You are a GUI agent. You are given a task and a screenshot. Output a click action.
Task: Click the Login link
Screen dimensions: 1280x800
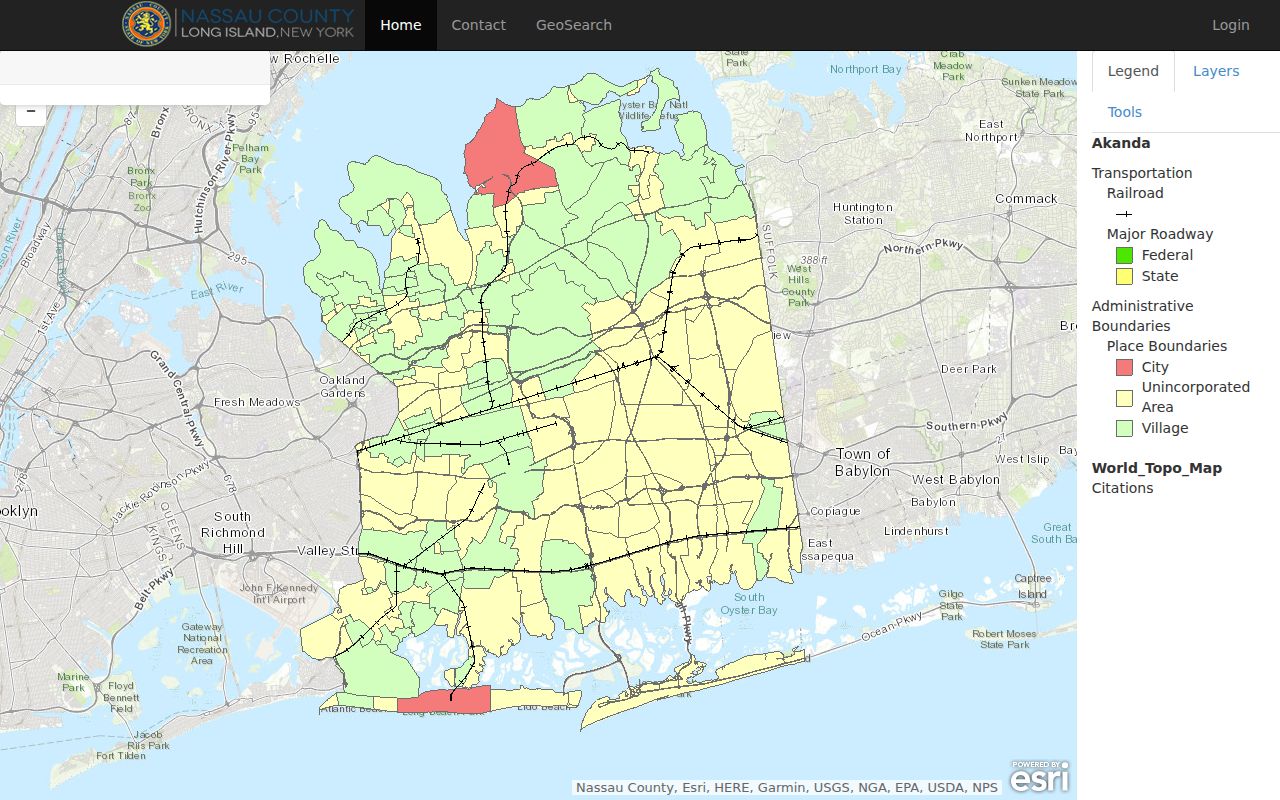pos(1231,25)
